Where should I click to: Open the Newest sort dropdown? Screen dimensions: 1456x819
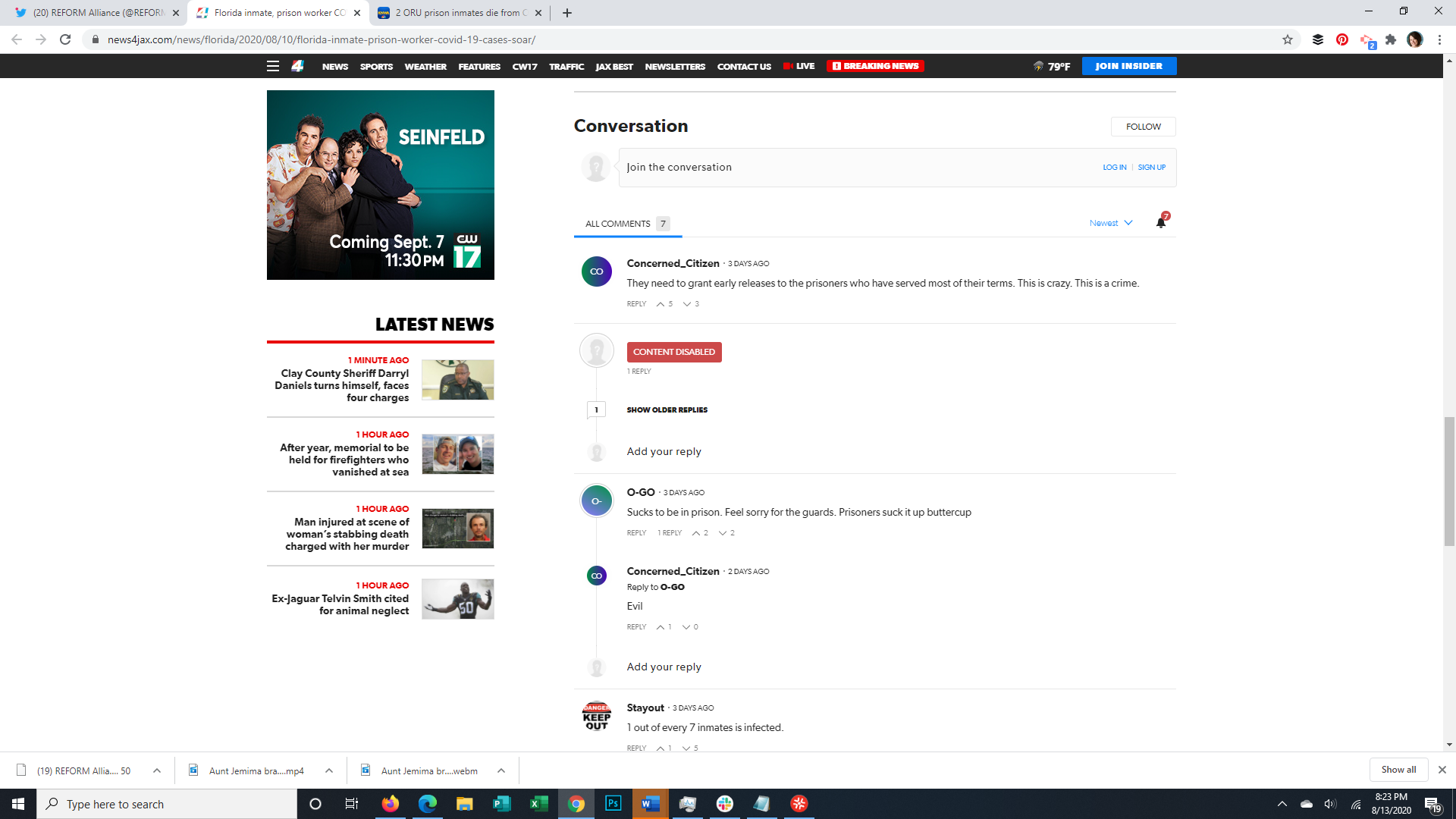pyautogui.click(x=1111, y=223)
